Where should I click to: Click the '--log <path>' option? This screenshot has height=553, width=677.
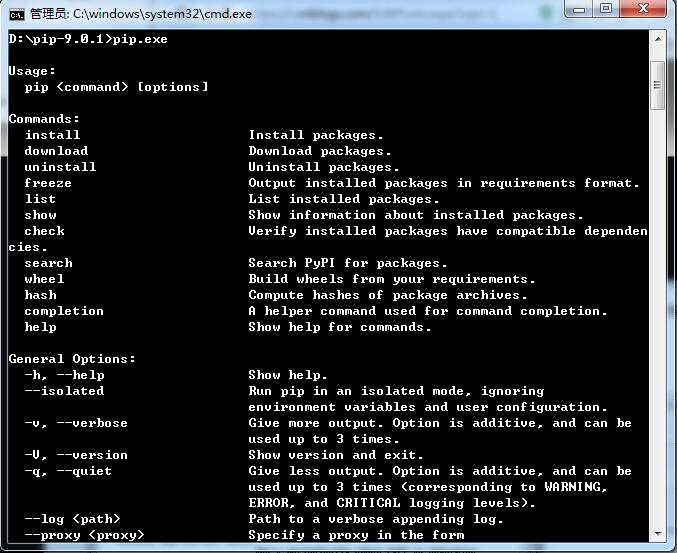pyautogui.click(x=72, y=519)
